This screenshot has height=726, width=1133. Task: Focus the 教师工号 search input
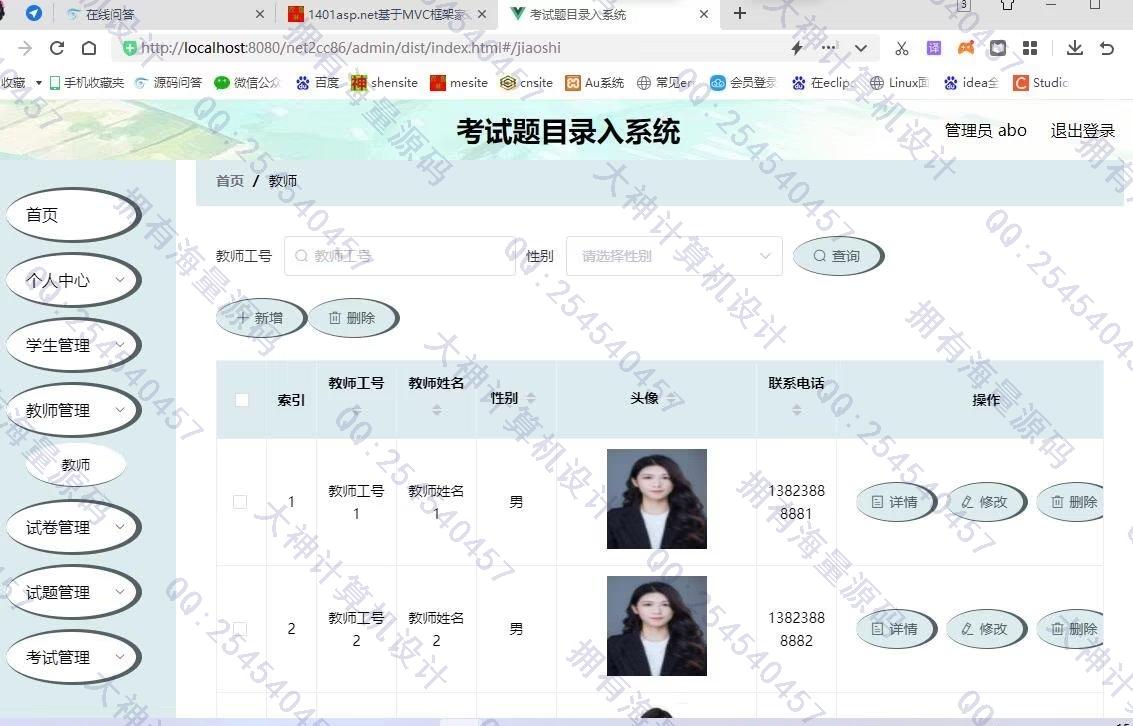click(x=400, y=256)
